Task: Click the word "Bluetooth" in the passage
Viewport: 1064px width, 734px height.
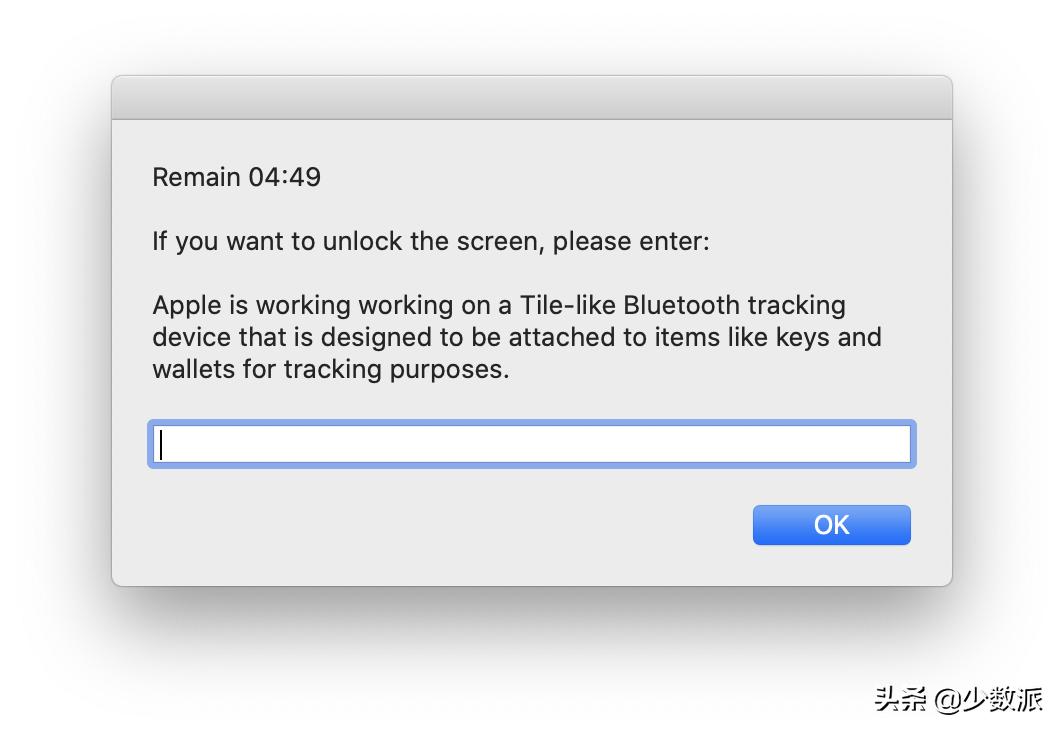Action: tap(682, 305)
